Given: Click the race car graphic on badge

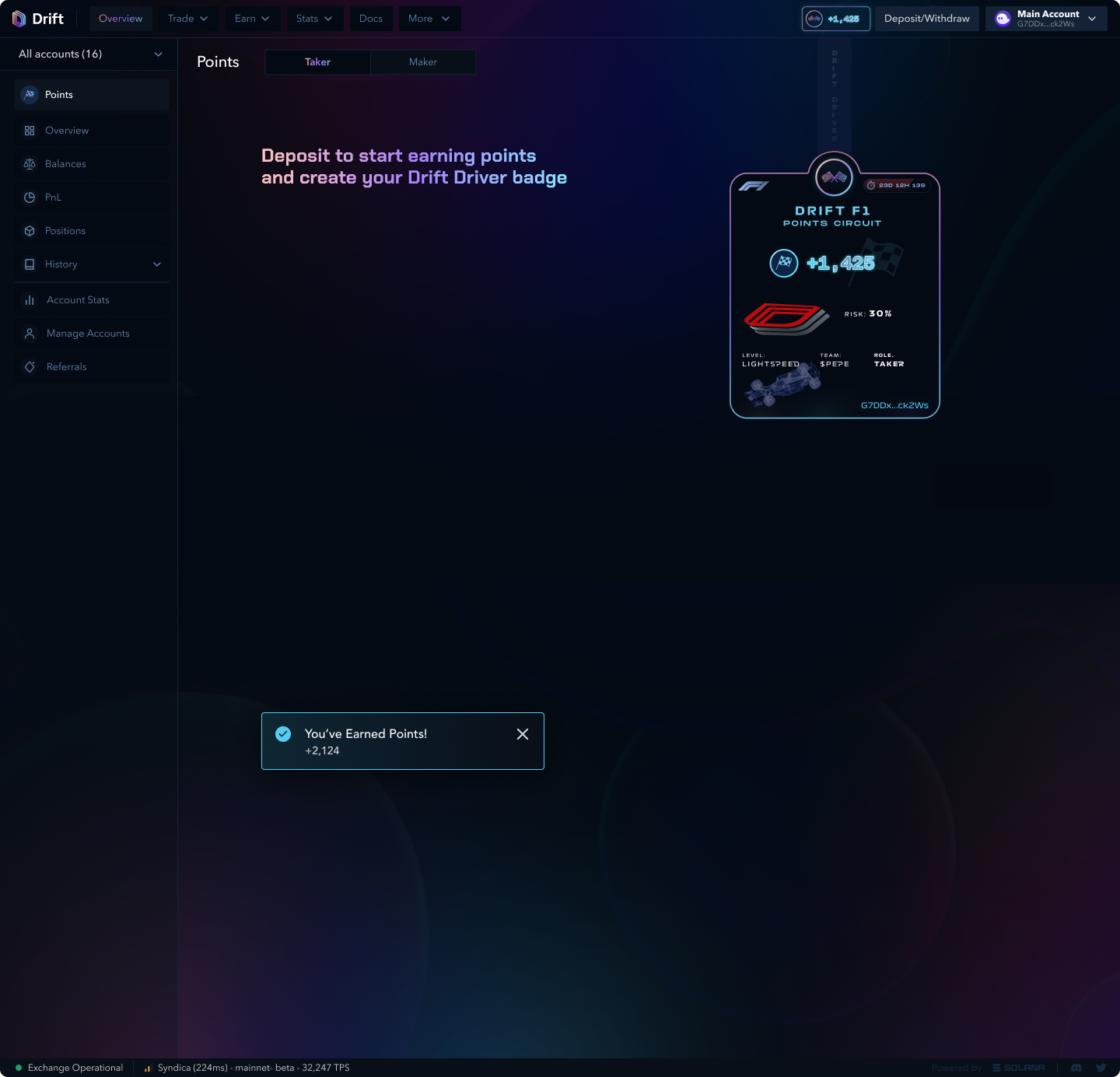Looking at the screenshot, I should pyautogui.click(x=782, y=385).
